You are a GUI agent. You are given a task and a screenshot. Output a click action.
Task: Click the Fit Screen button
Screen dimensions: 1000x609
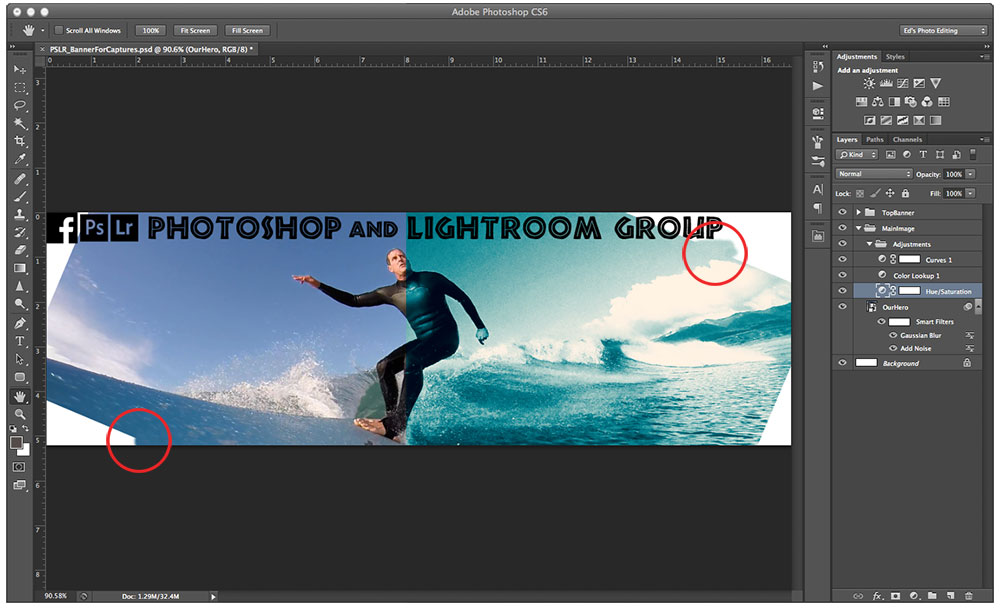[x=195, y=31]
